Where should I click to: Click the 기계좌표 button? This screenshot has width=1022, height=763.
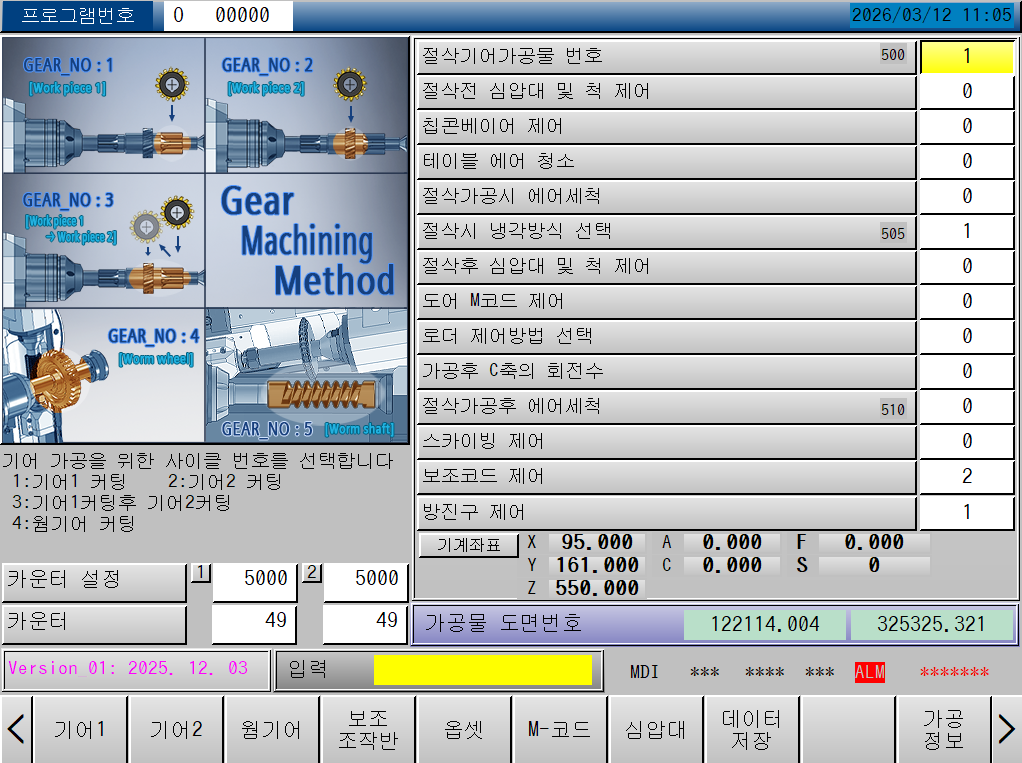pyautogui.click(x=469, y=545)
